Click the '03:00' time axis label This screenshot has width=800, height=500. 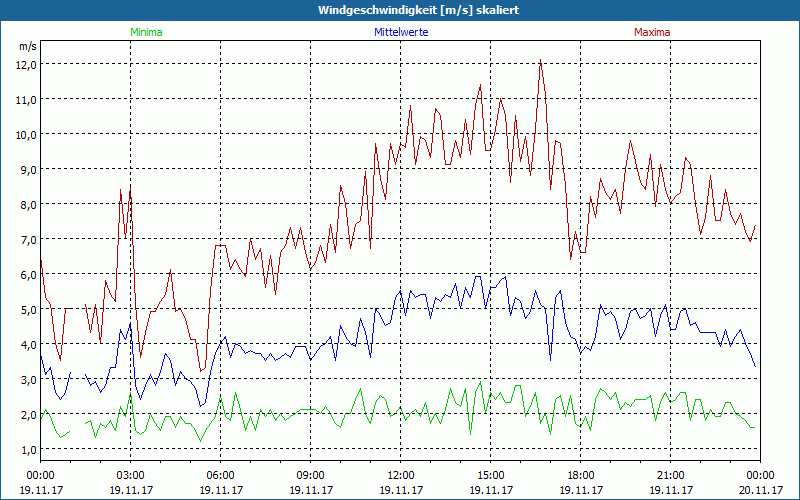(131, 476)
